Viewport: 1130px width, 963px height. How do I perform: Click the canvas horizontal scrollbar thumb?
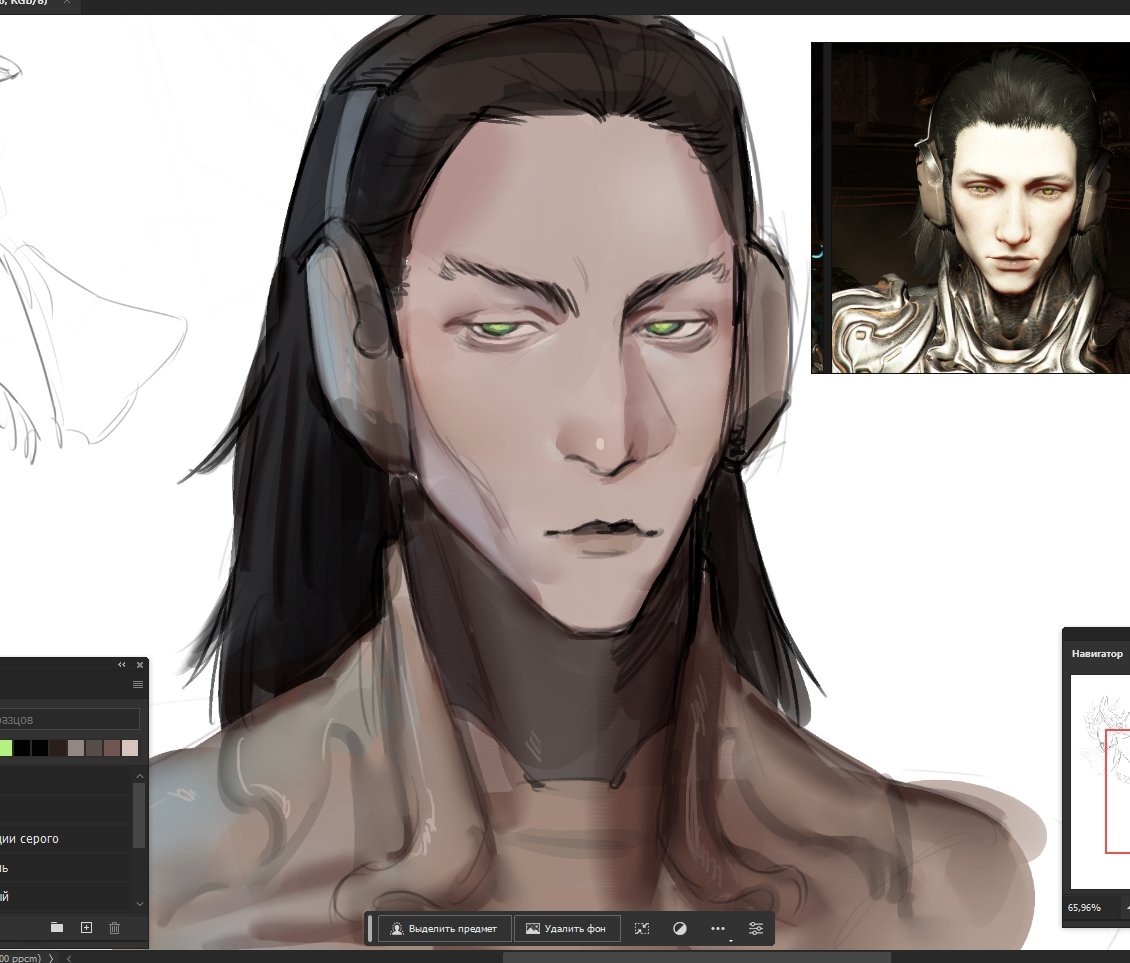tap(696, 958)
